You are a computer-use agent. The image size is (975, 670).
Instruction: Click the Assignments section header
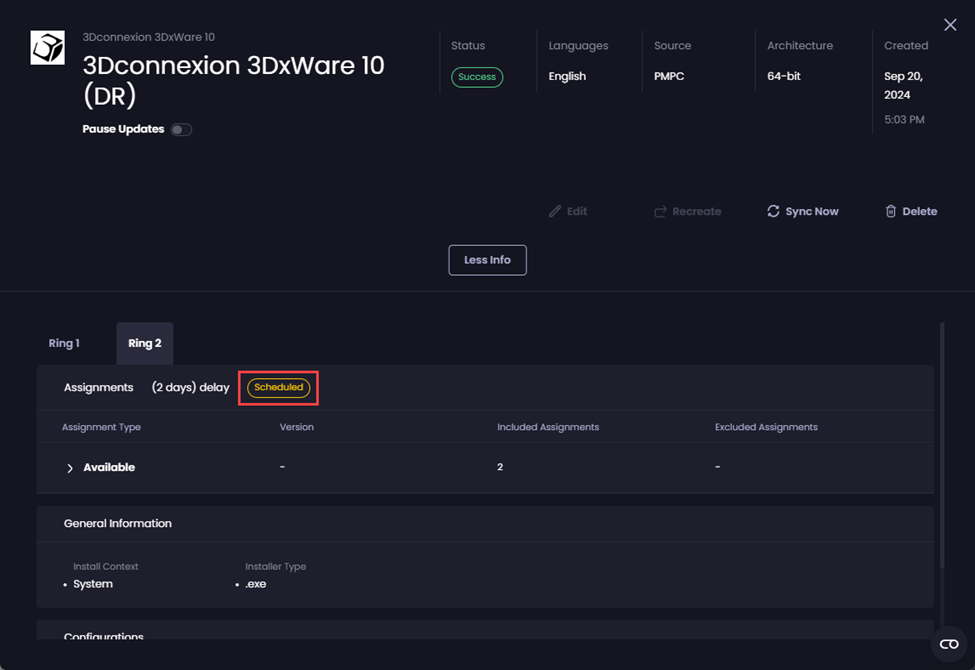[98, 388]
